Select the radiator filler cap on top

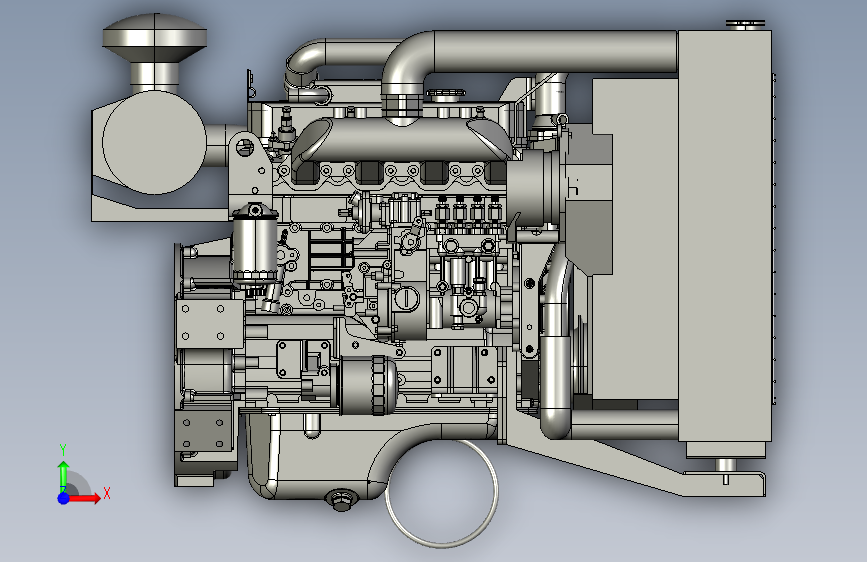(745, 24)
